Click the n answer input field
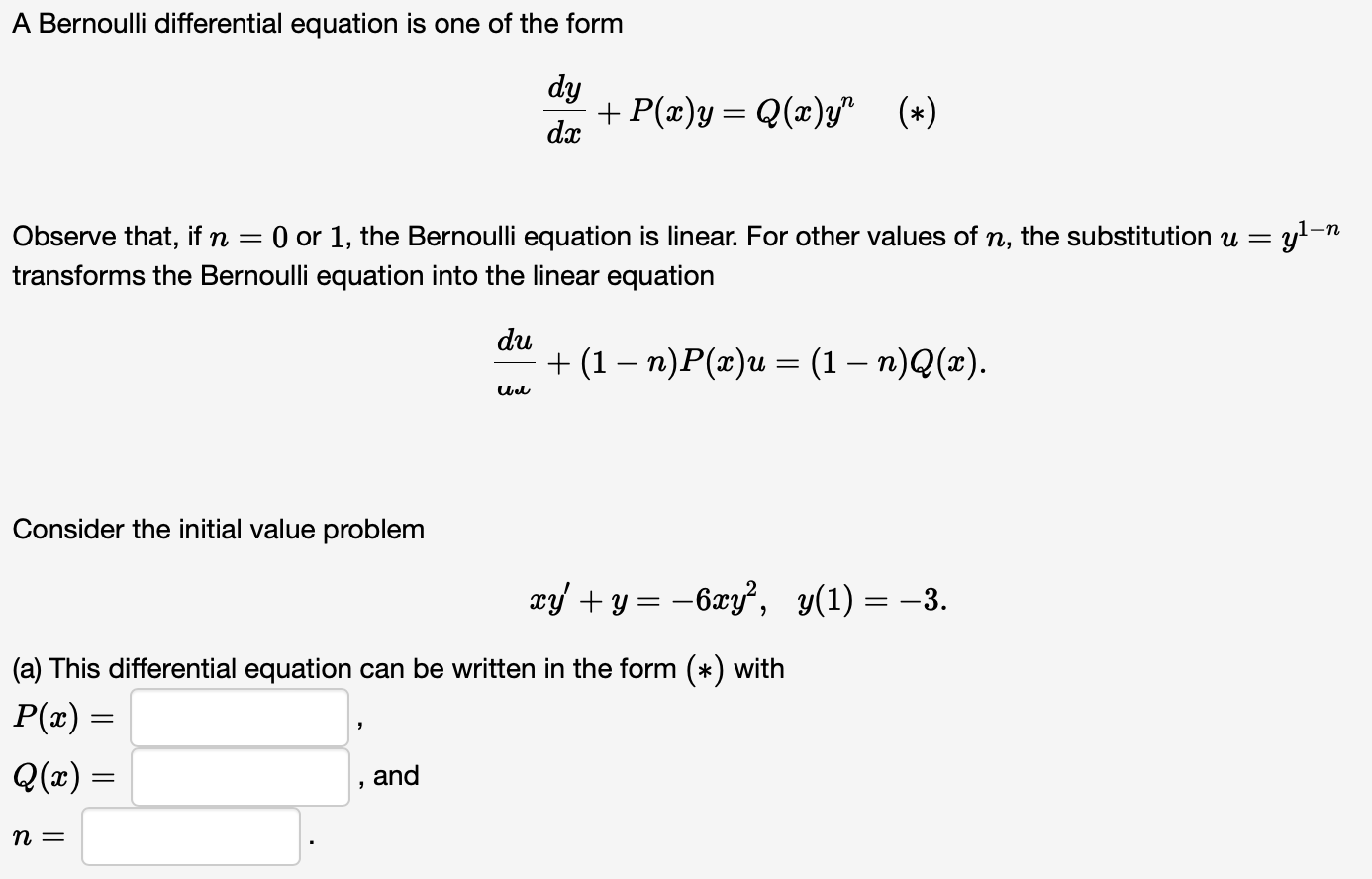This screenshot has height=879, width=1372. pyautogui.click(x=191, y=836)
